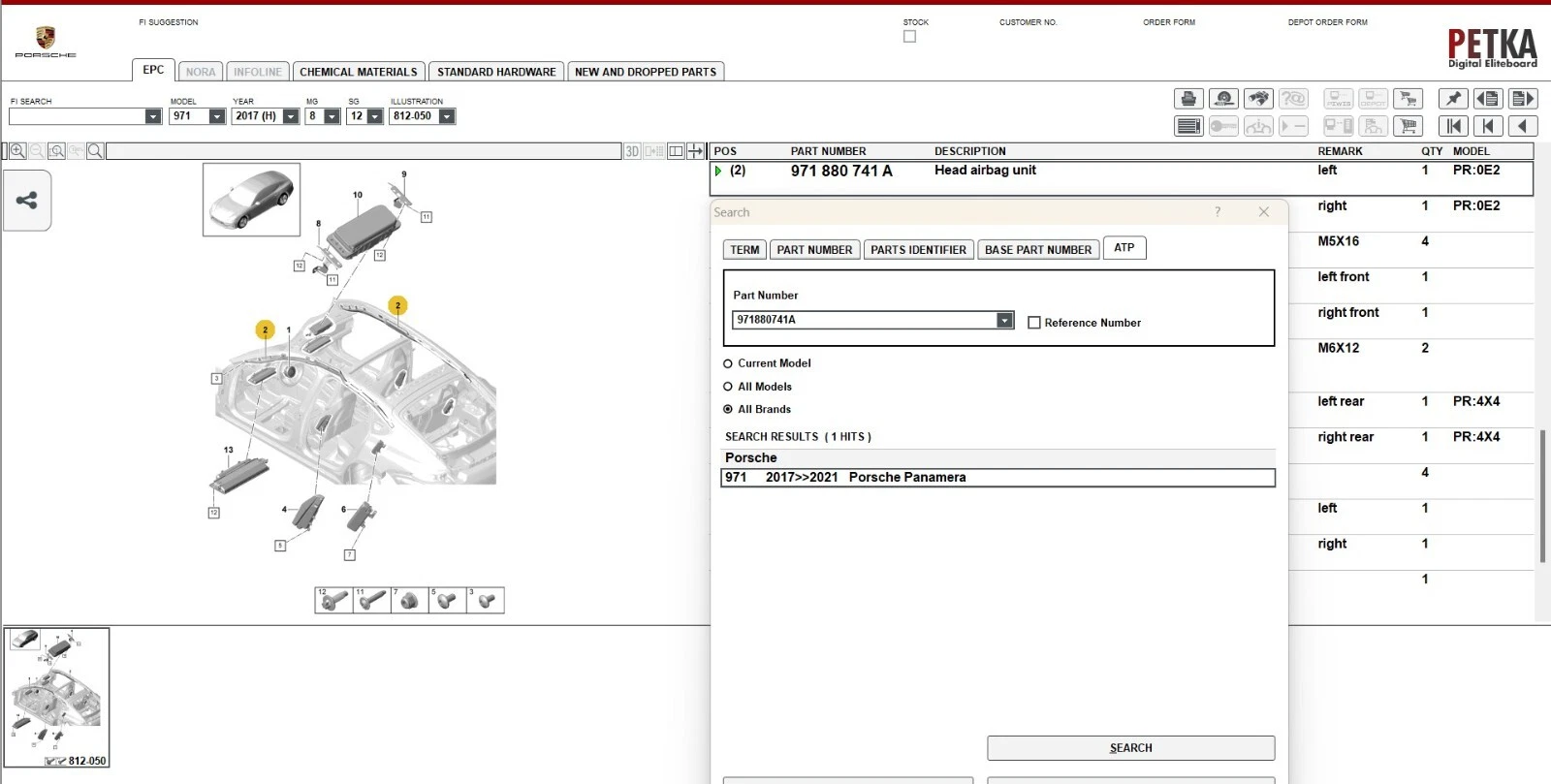Viewport: 1551px width, 784px height.
Task: Click the ORDER FORM label
Action: 1169,22
